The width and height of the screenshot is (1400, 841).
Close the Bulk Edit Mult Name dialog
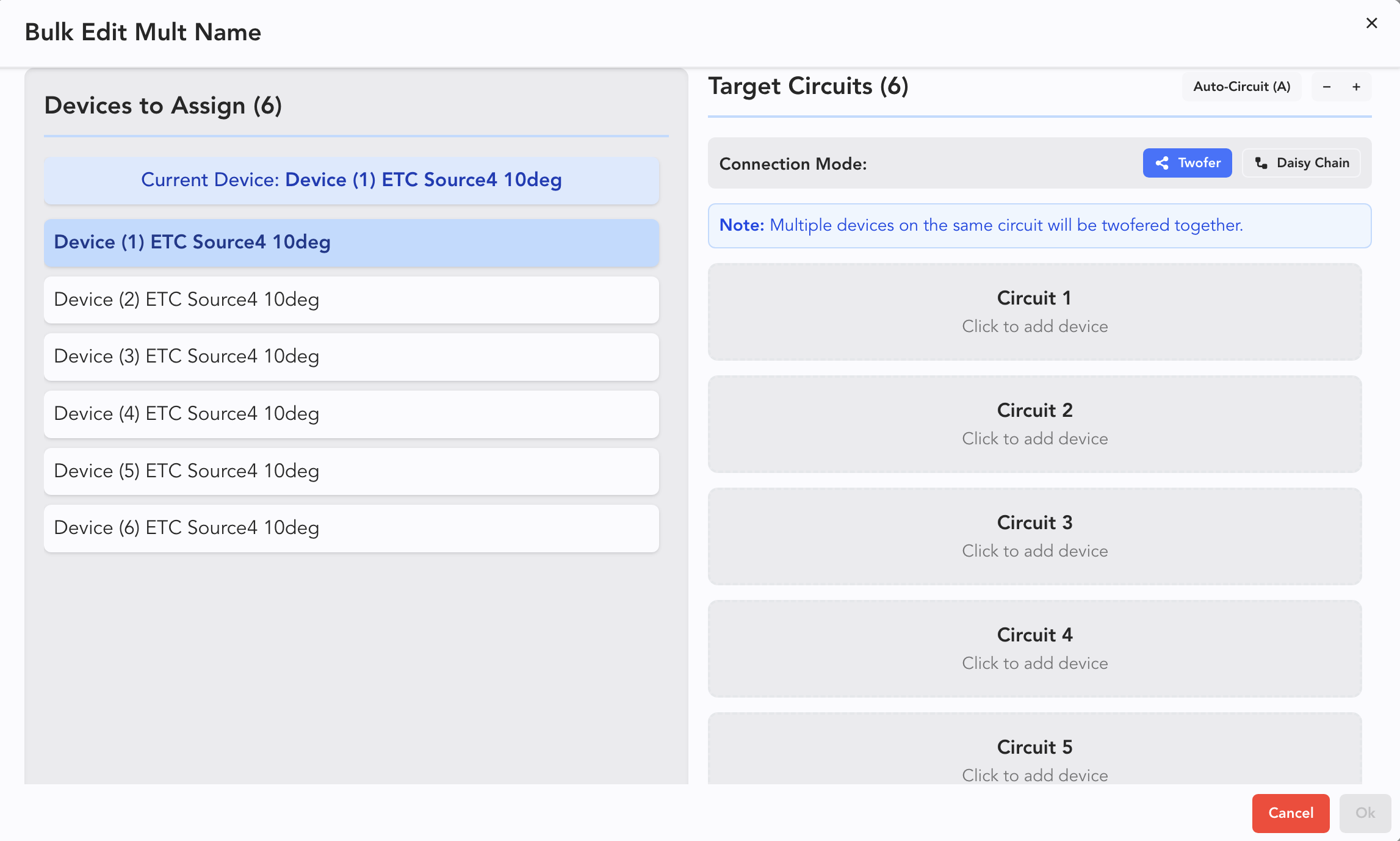(x=1371, y=23)
